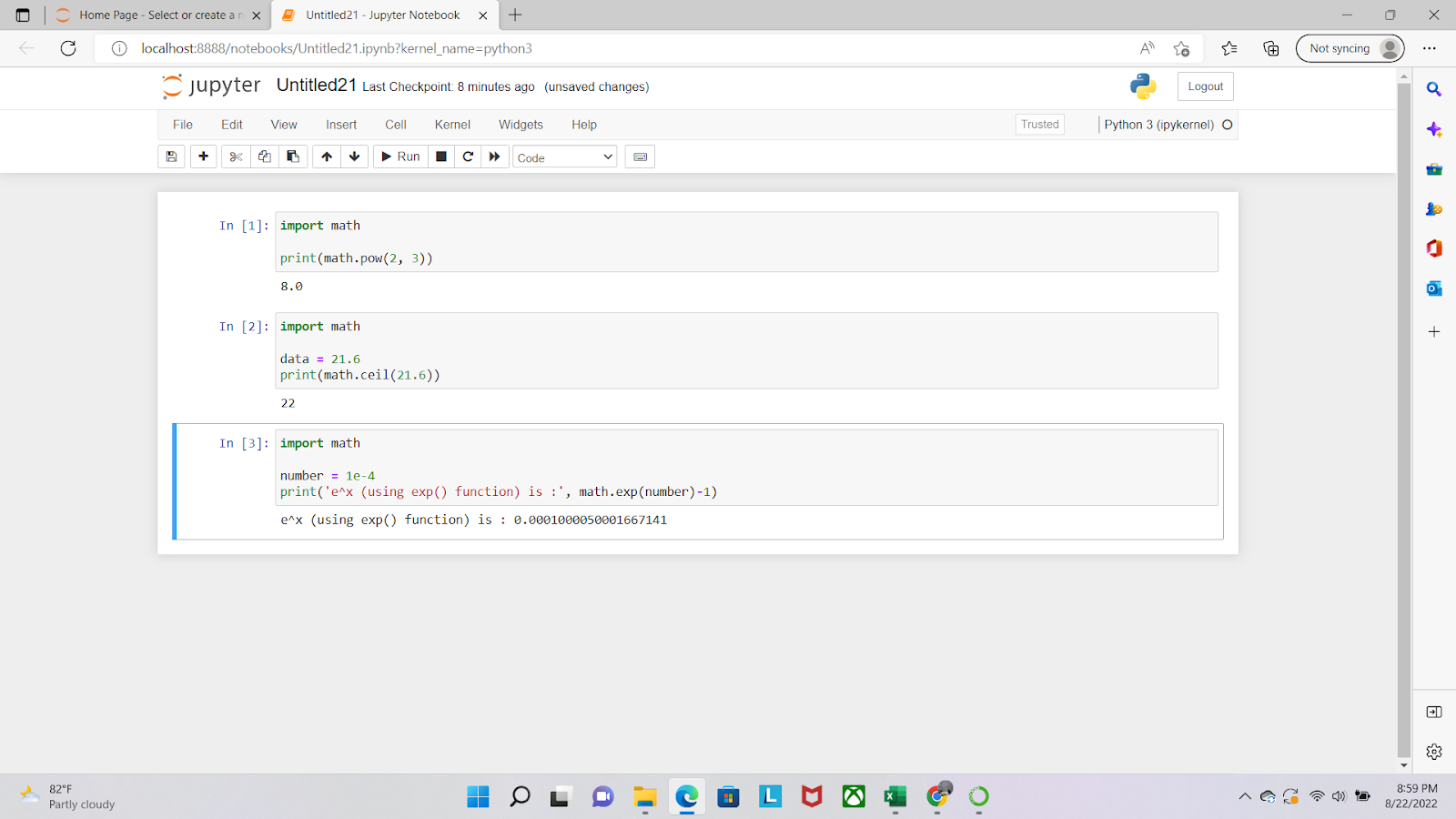Viewport: 1456px width, 819px height.
Task: Show hidden system tray icons chevron
Action: (1245, 796)
